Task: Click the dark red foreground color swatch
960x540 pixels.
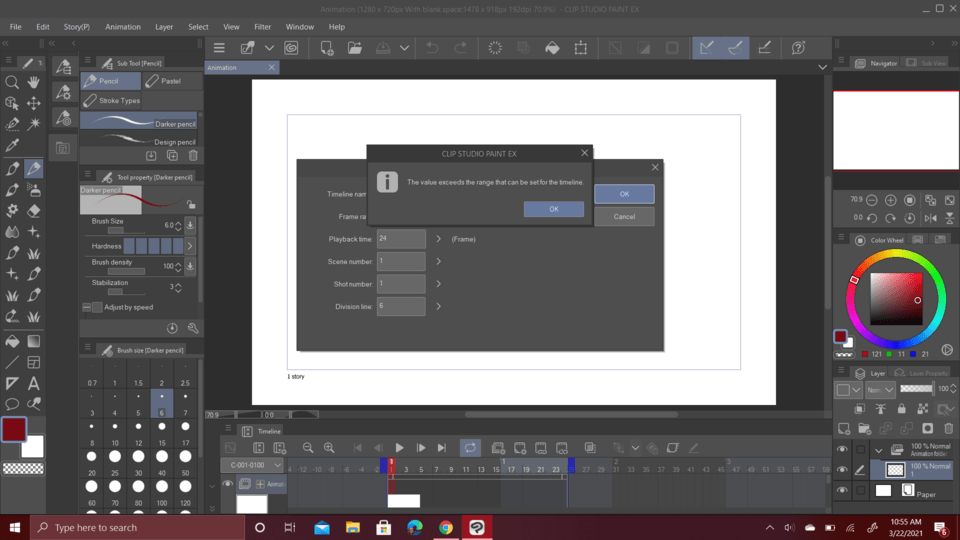Action: pos(13,430)
